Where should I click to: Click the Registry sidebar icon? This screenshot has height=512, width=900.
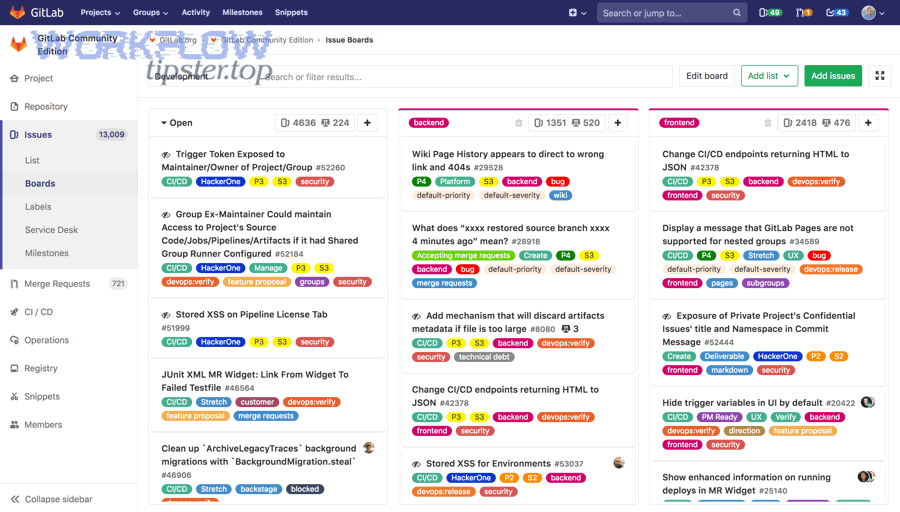pos(14,369)
